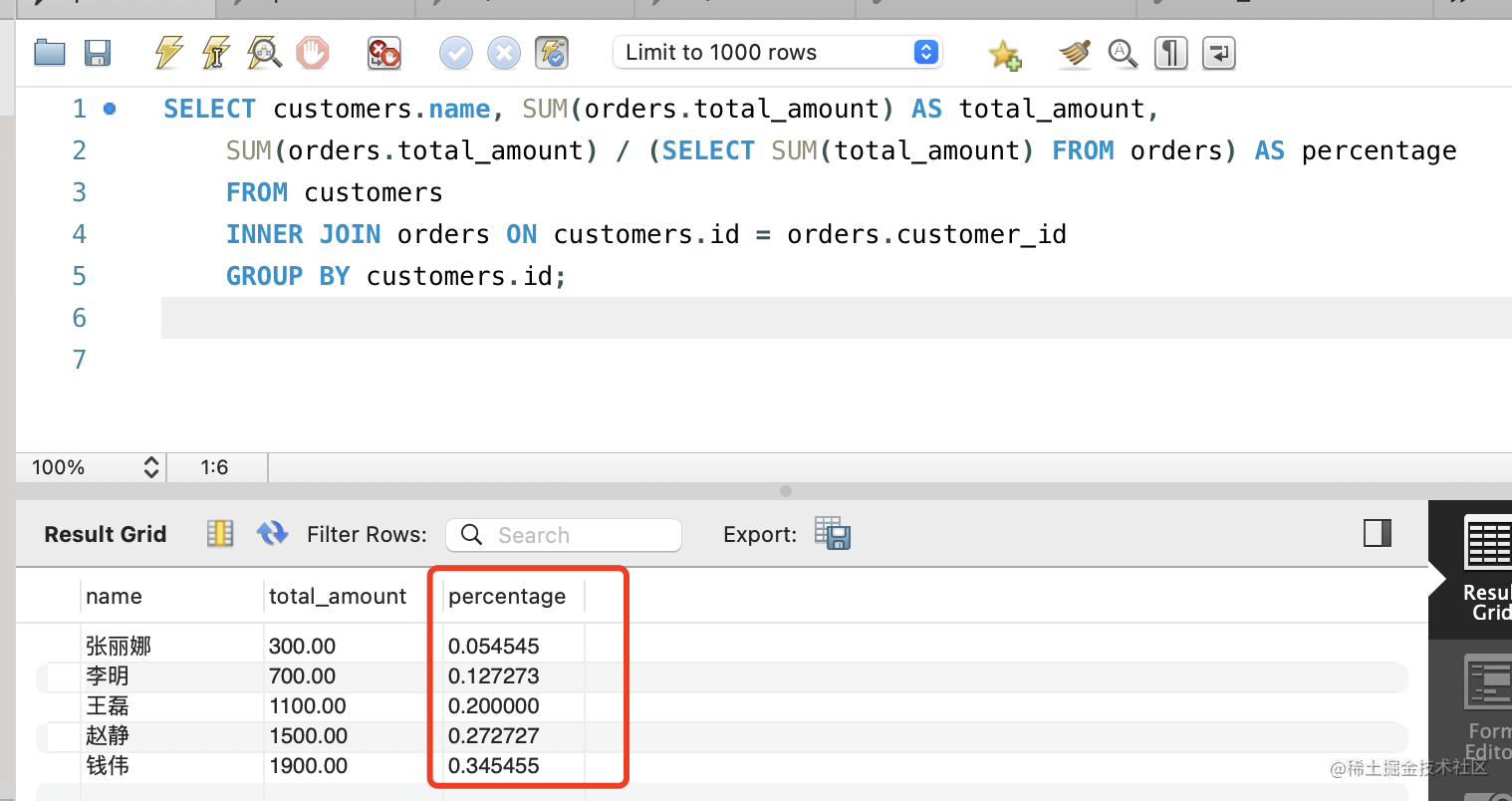The image size is (1512, 801).
Task: Save snippet with the star plus icon
Action: point(1004,54)
